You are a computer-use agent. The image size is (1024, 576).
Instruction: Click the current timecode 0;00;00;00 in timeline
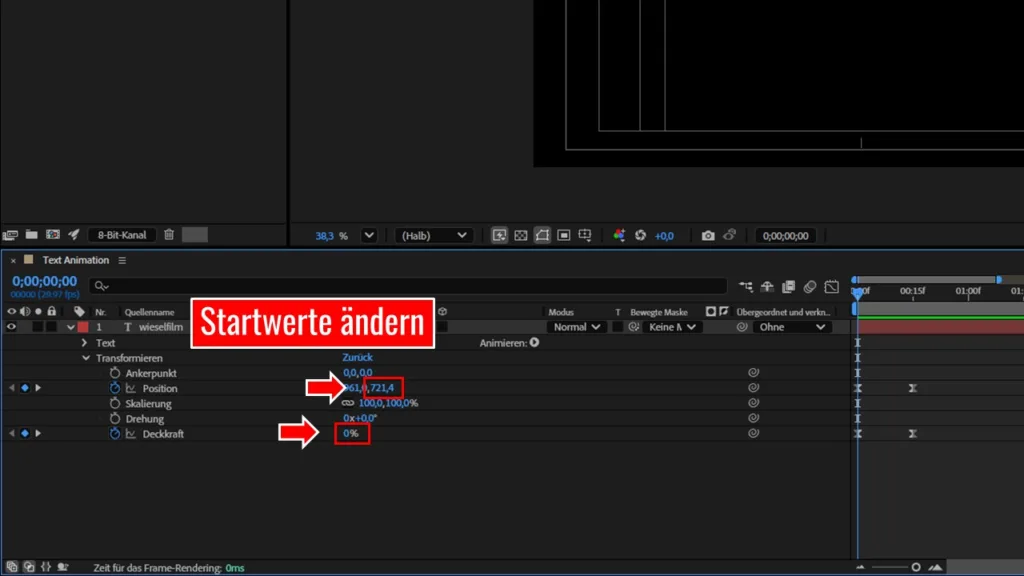click(x=44, y=281)
